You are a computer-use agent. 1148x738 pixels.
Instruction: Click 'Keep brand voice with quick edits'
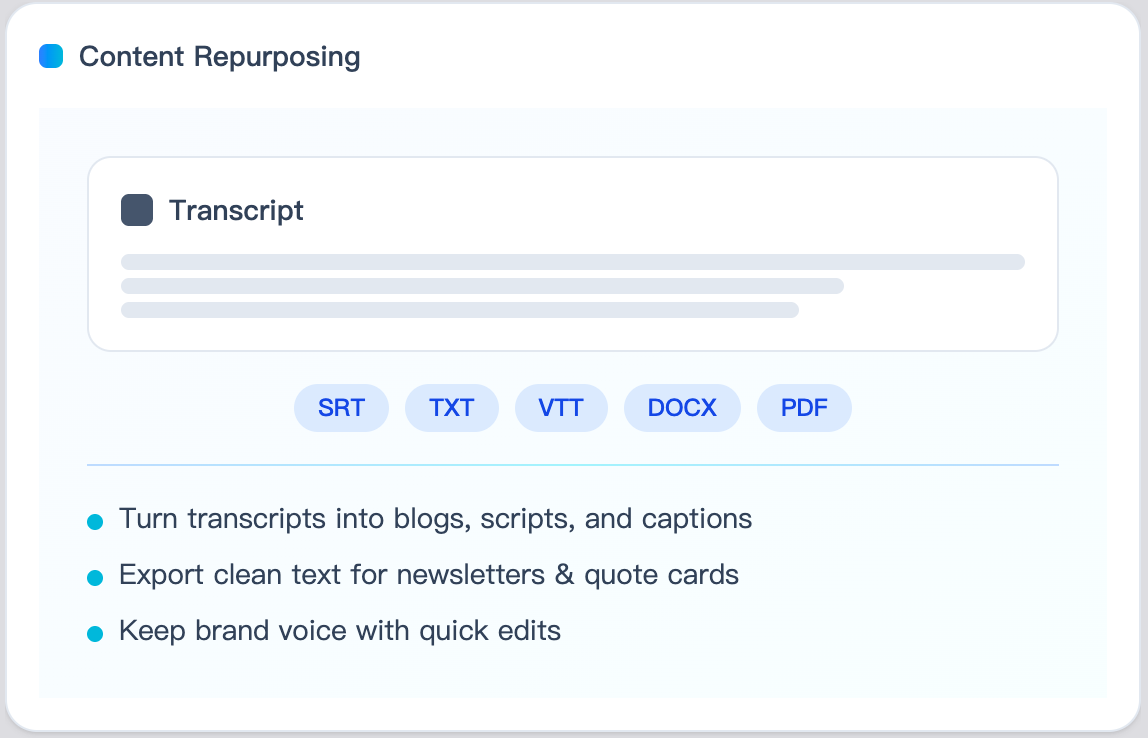tap(340, 631)
